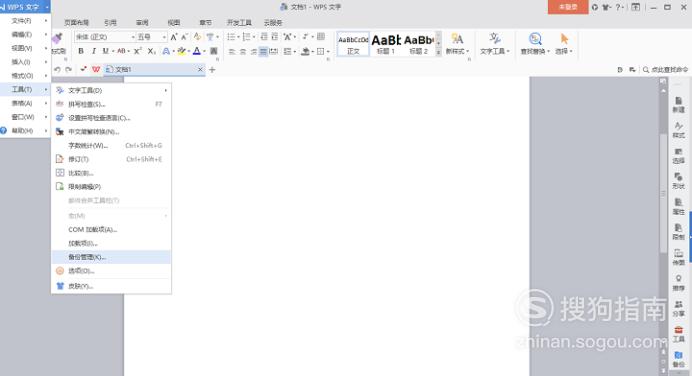Open the Styles (样式) pane in right sidebar
Viewport: 692px width, 376px height.
679,130
